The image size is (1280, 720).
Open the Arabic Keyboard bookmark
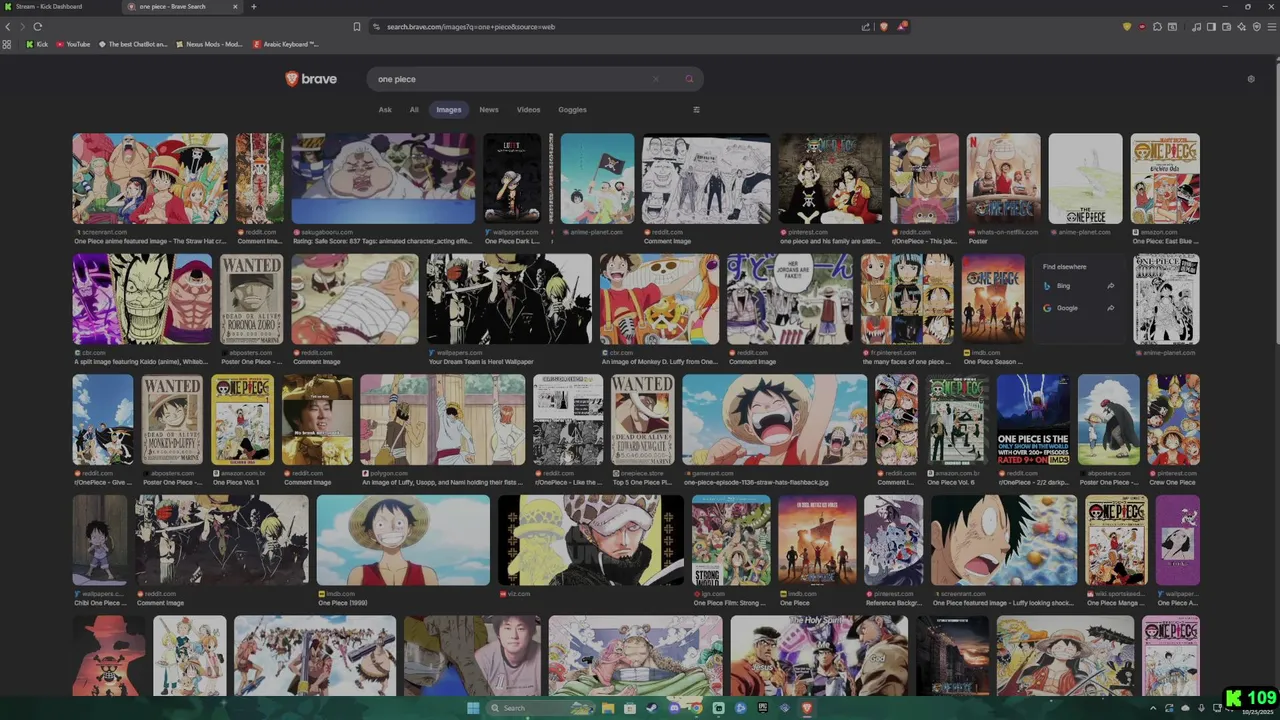click(x=286, y=44)
